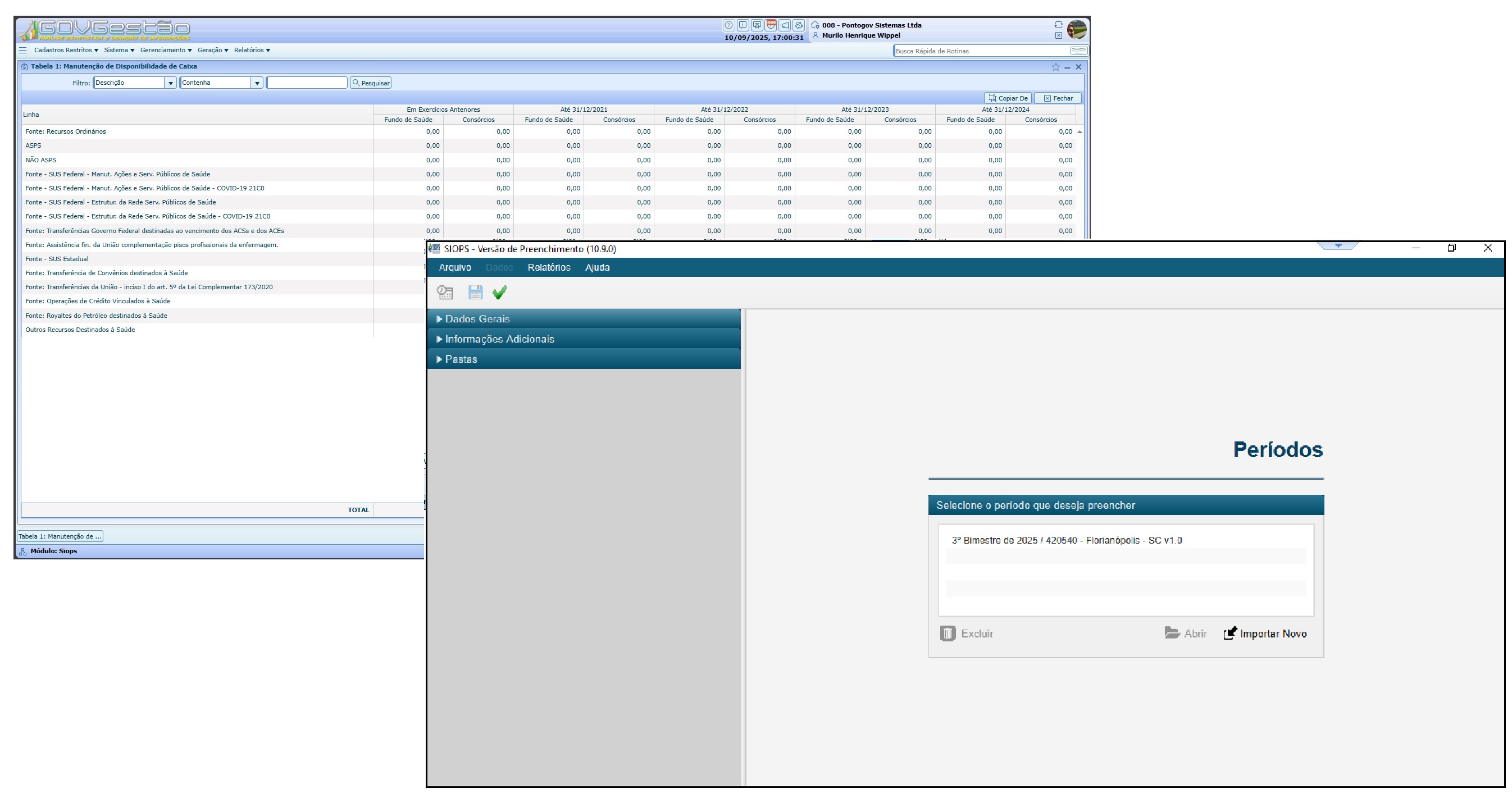Image resolution: width=1512 pixels, height=793 pixels.
Task: Open the Relatórios menu in SIOPS
Action: pyautogui.click(x=548, y=267)
